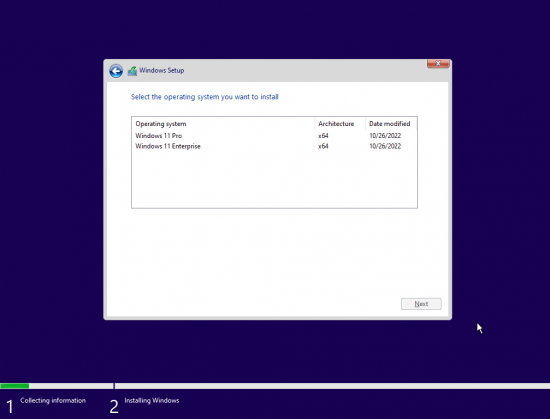Click x64 in the Windows 11 Enterprise row
Viewport: 550px width, 419px height.
point(323,146)
